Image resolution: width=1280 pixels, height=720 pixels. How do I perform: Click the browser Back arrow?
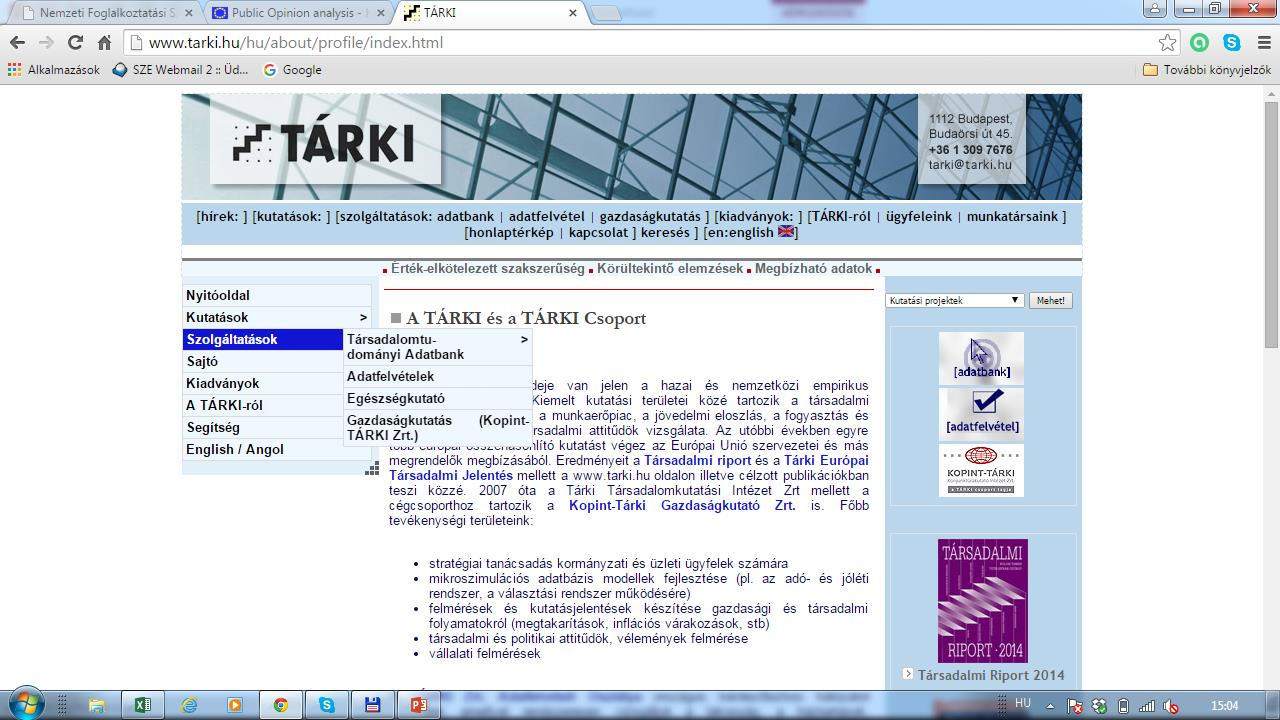click(17, 43)
